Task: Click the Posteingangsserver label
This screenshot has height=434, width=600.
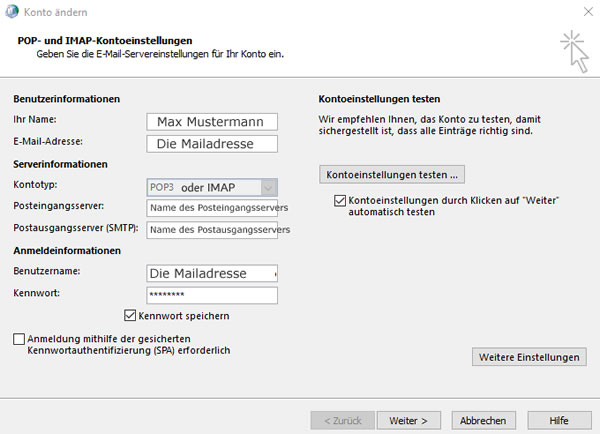Action: pos(59,206)
